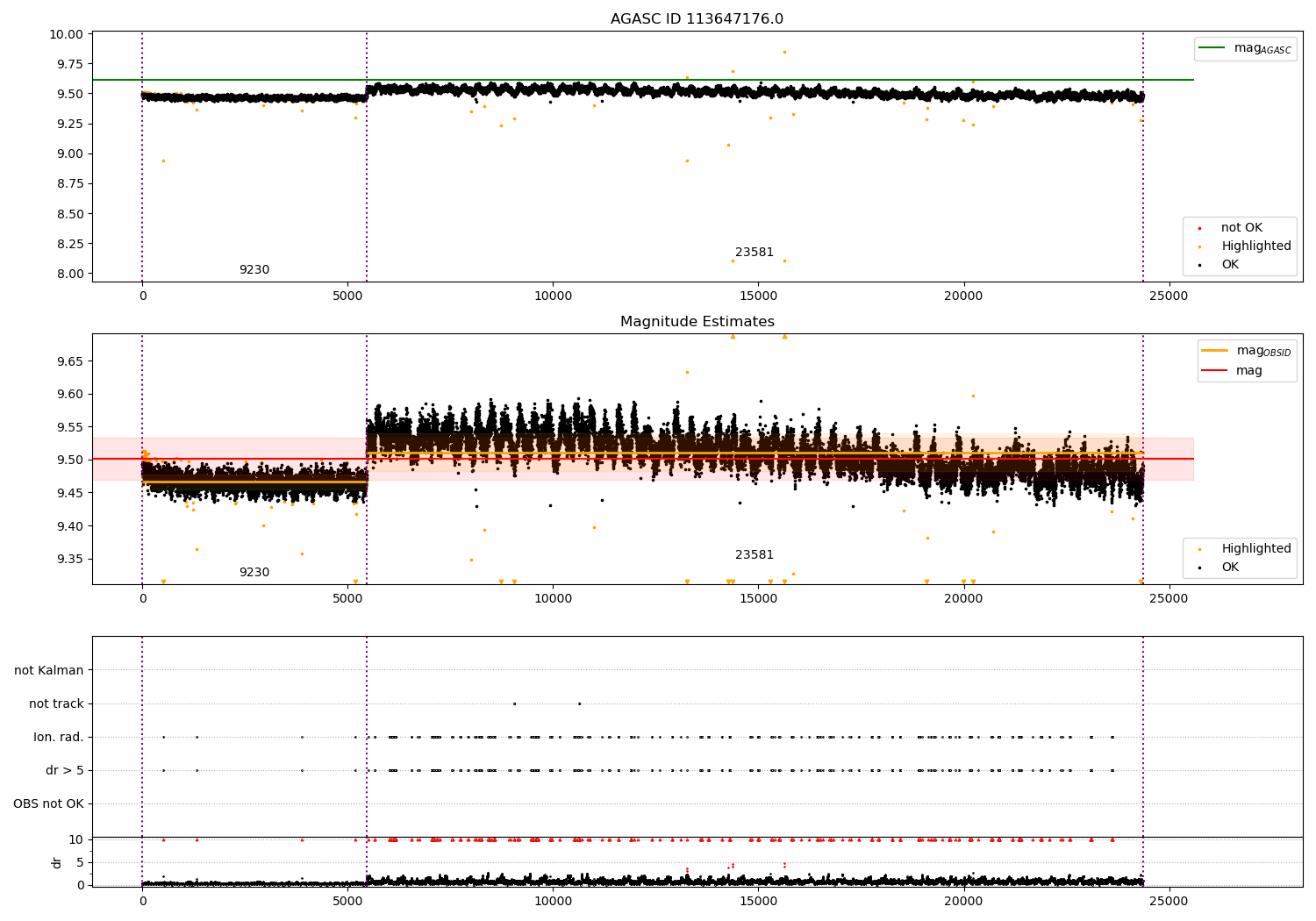Click the '8.50' y-axis tick label

[71, 214]
